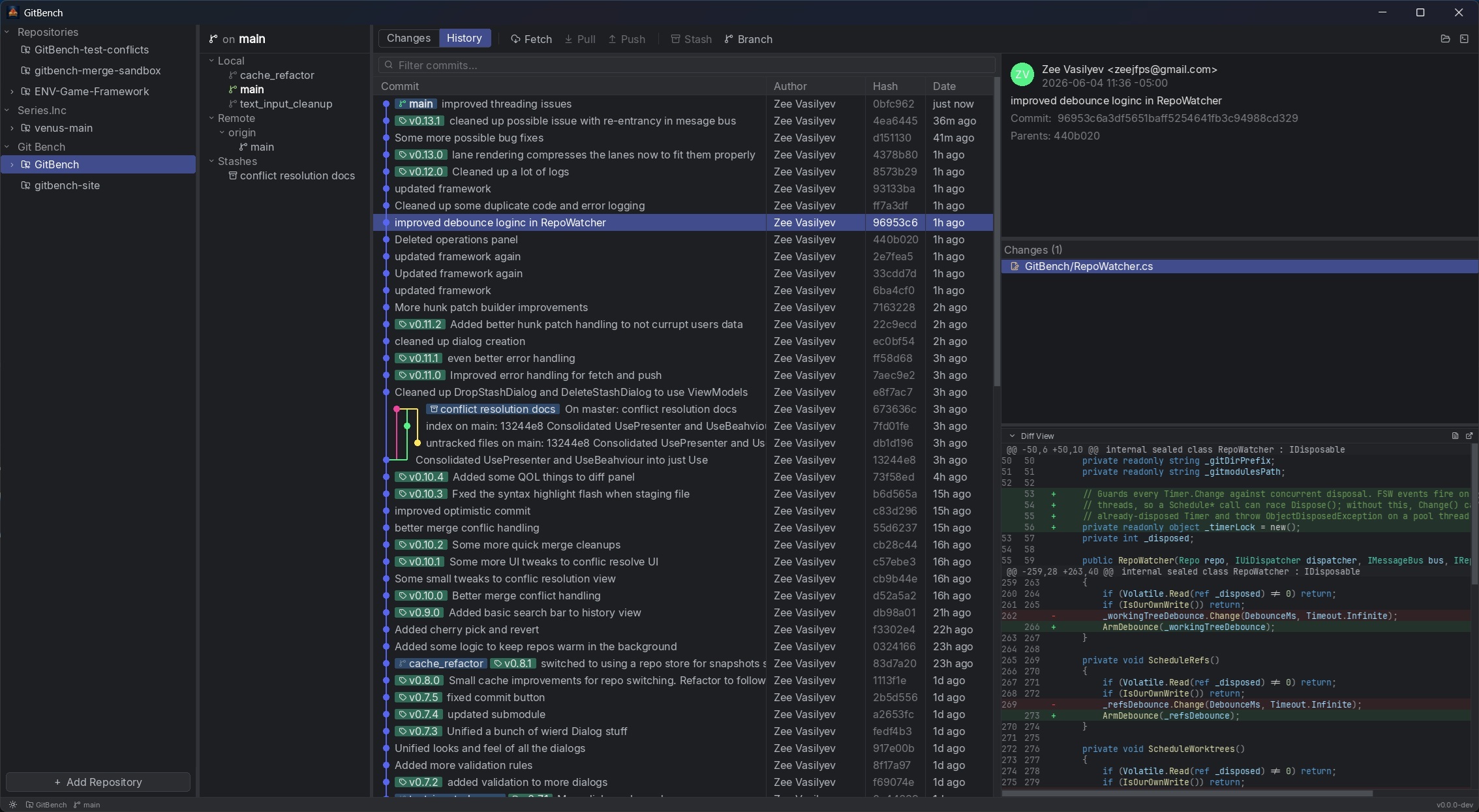Click the Fetch toolbar button
Image resolution: width=1479 pixels, height=812 pixels.
coord(531,39)
